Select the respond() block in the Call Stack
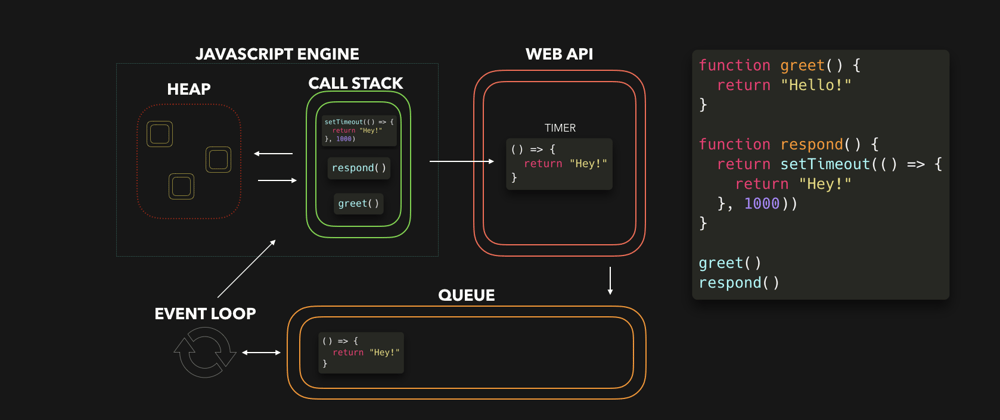 [358, 169]
